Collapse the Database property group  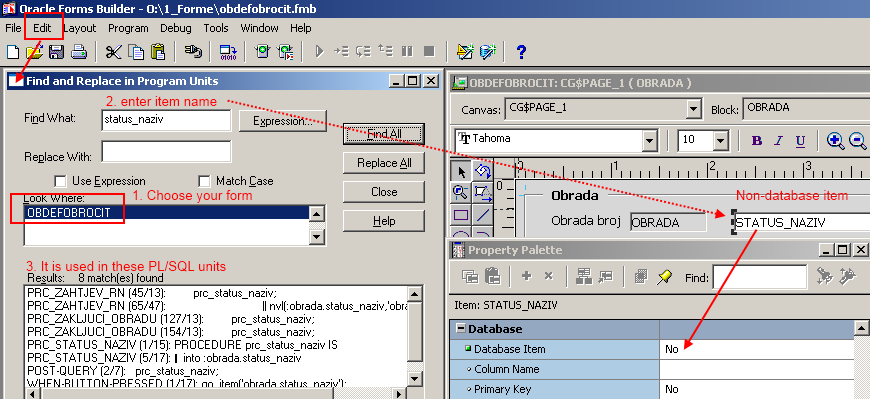[x=461, y=329]
